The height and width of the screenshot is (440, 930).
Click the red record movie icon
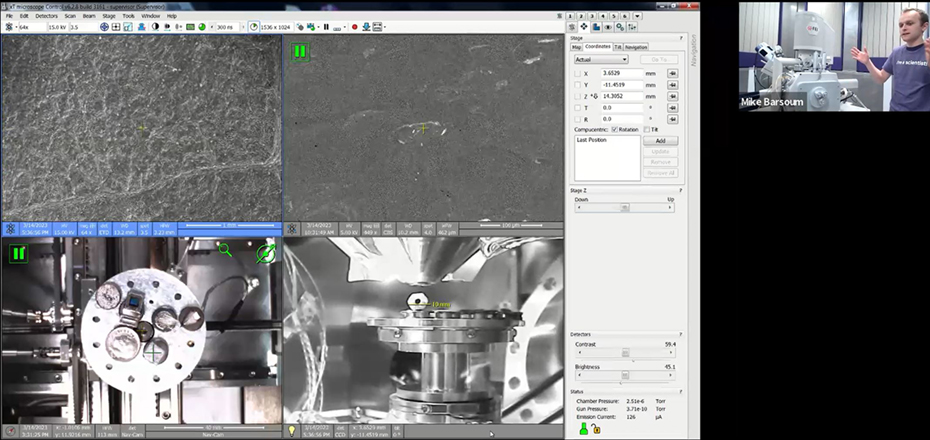tap(355, 27)
